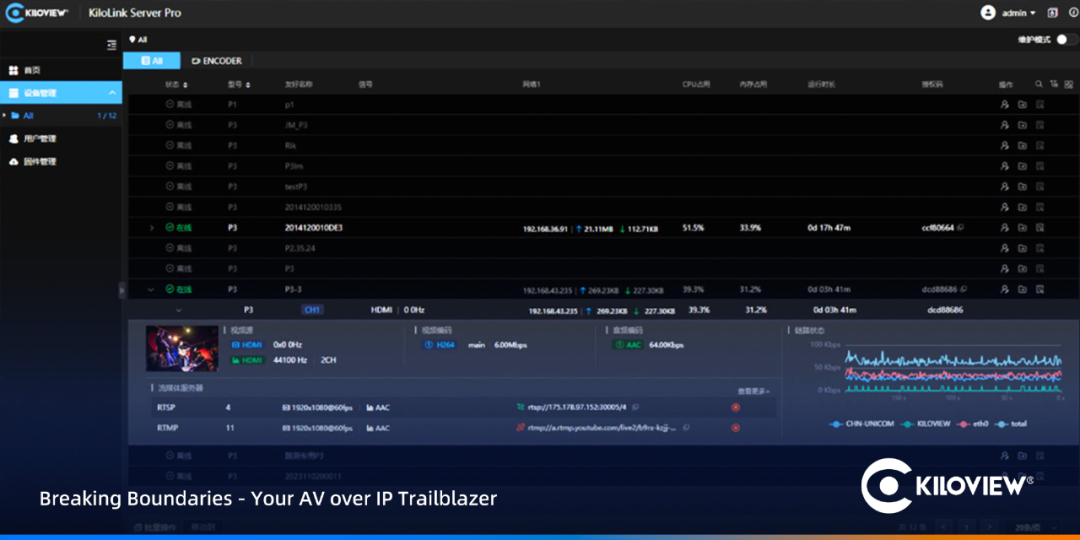This screenshot has height=540, width=1080.
Task: Switch to grid view icon in table header
Action: pyautogui.click(x=1068, y=84)
